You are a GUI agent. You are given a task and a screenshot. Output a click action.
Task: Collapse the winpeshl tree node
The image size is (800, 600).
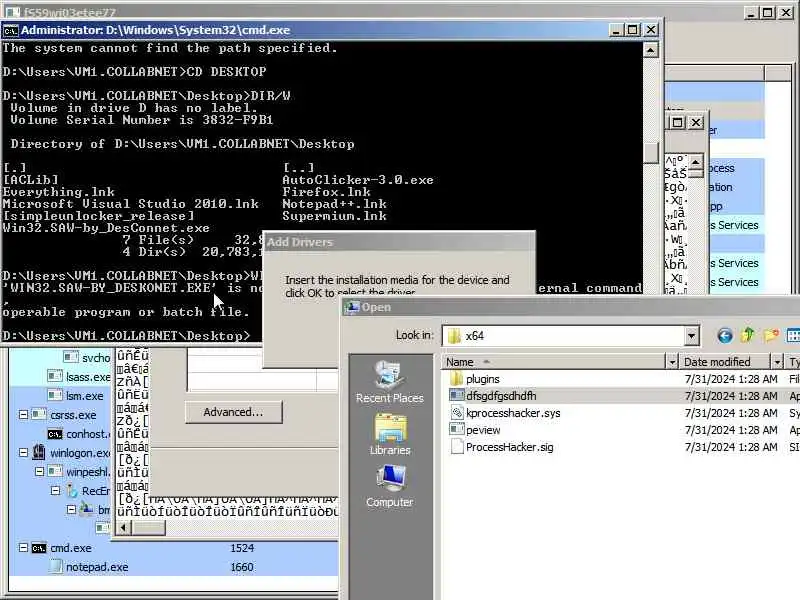click(x=39, y=471)
